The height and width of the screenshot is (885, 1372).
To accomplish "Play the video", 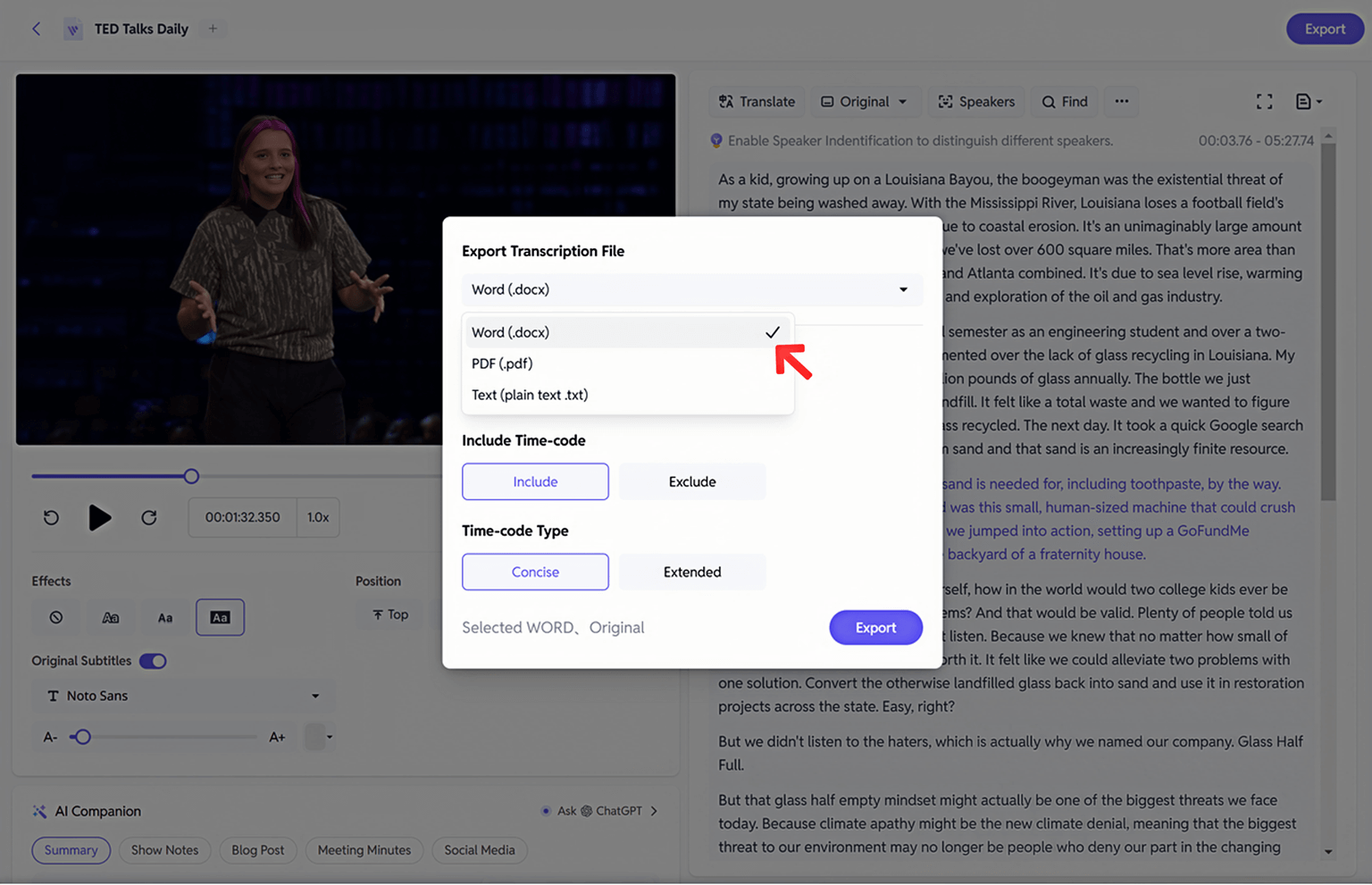I will click(x=100, y=517).
